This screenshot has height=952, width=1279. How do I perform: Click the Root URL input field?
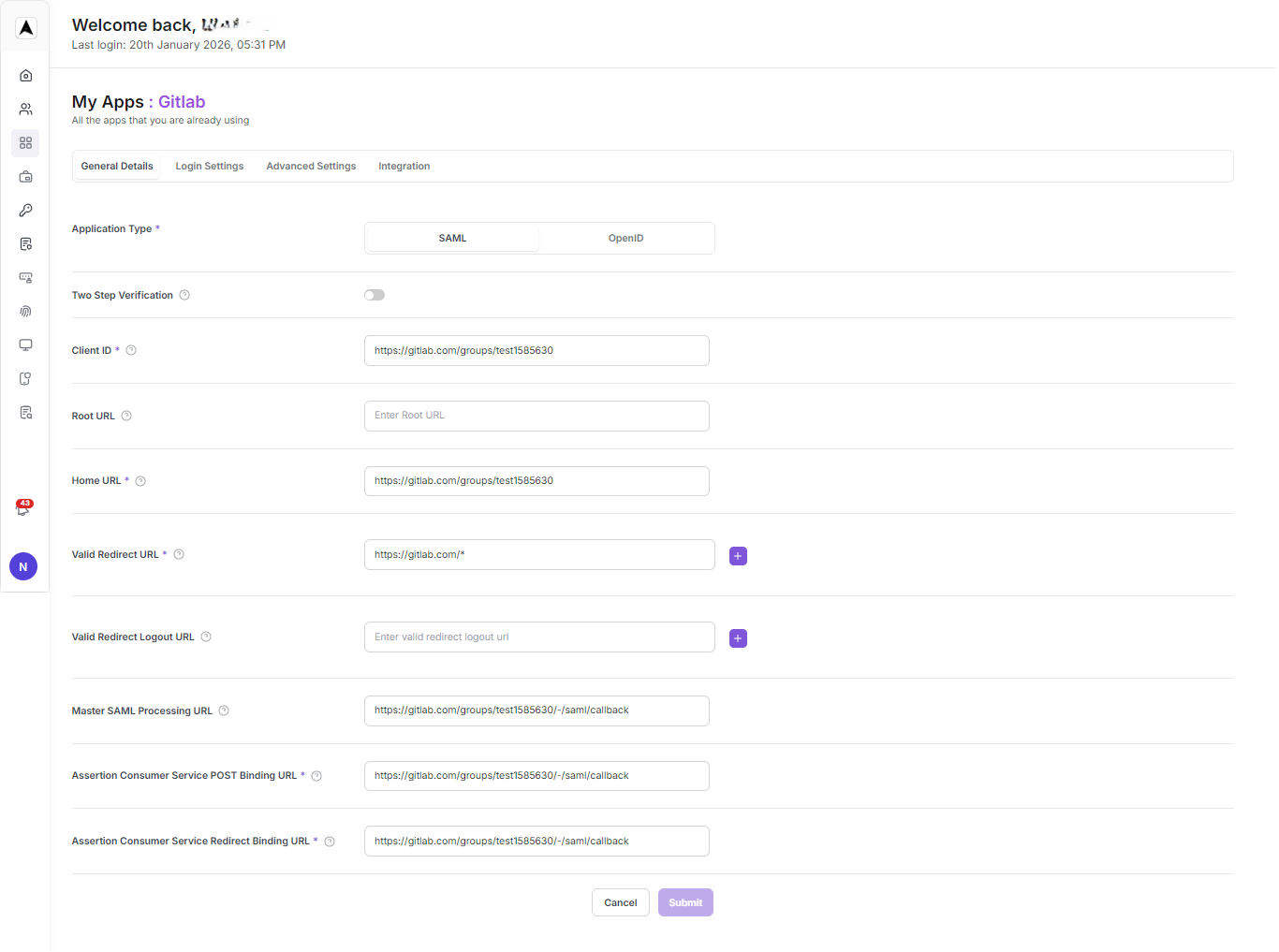pyautogui.click(x=537, y=416)
